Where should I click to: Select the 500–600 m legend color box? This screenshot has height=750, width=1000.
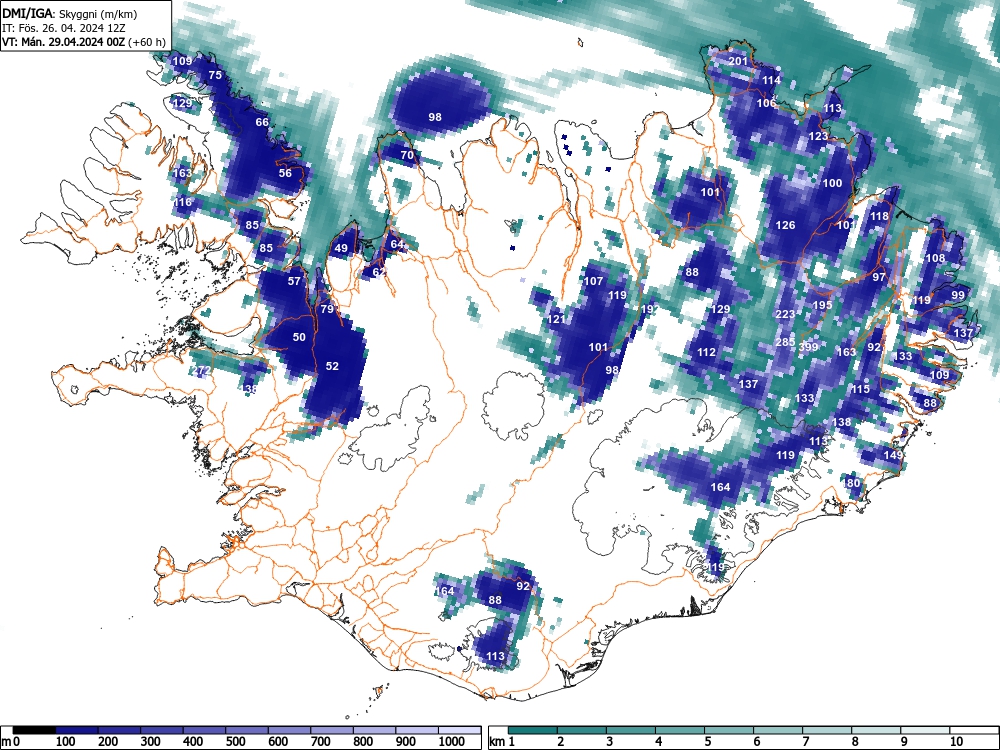[x=247, y=730]
